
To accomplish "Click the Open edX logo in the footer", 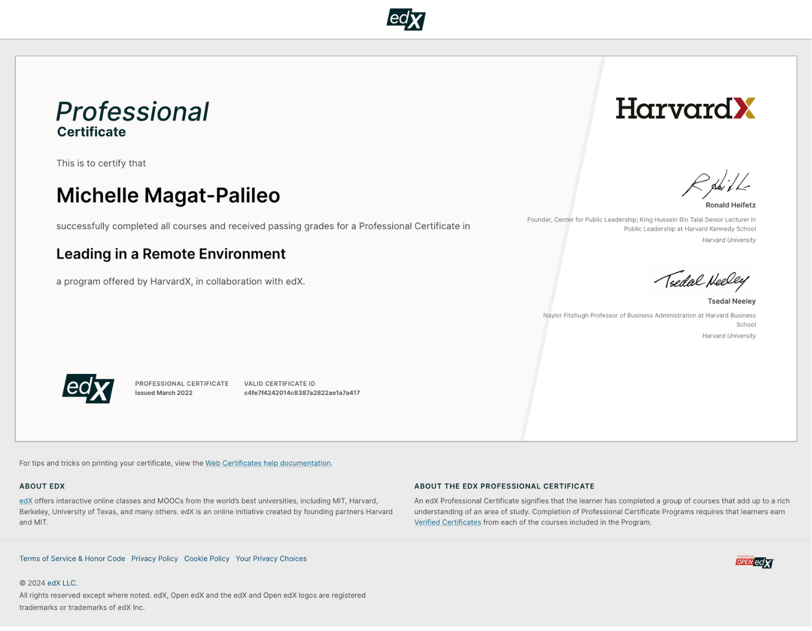I will pos(754,562).
